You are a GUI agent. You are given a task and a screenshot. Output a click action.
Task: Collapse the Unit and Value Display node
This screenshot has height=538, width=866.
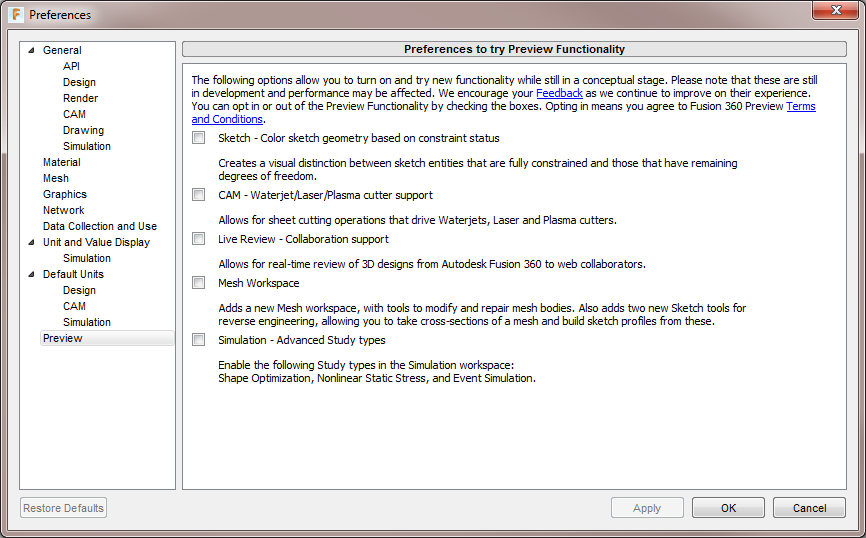tap(31, 242)
